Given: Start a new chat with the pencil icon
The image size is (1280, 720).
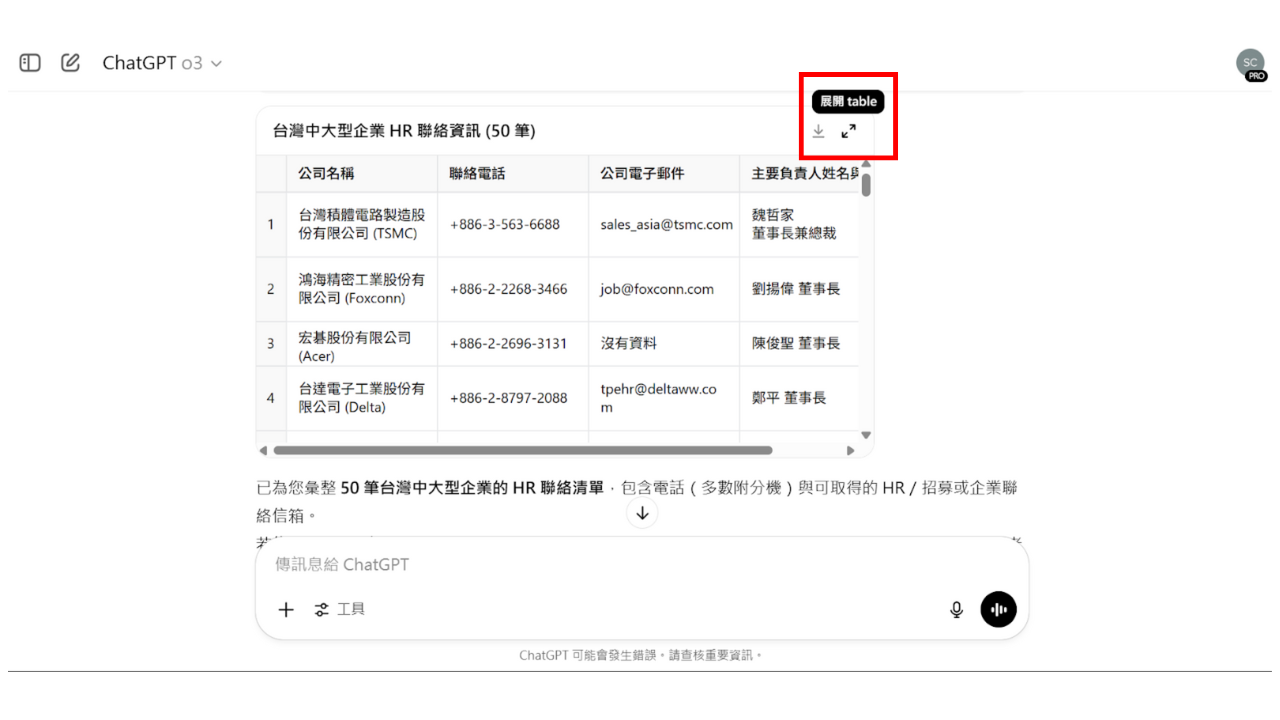Looking at the screenshot, I should coord(70,63).
